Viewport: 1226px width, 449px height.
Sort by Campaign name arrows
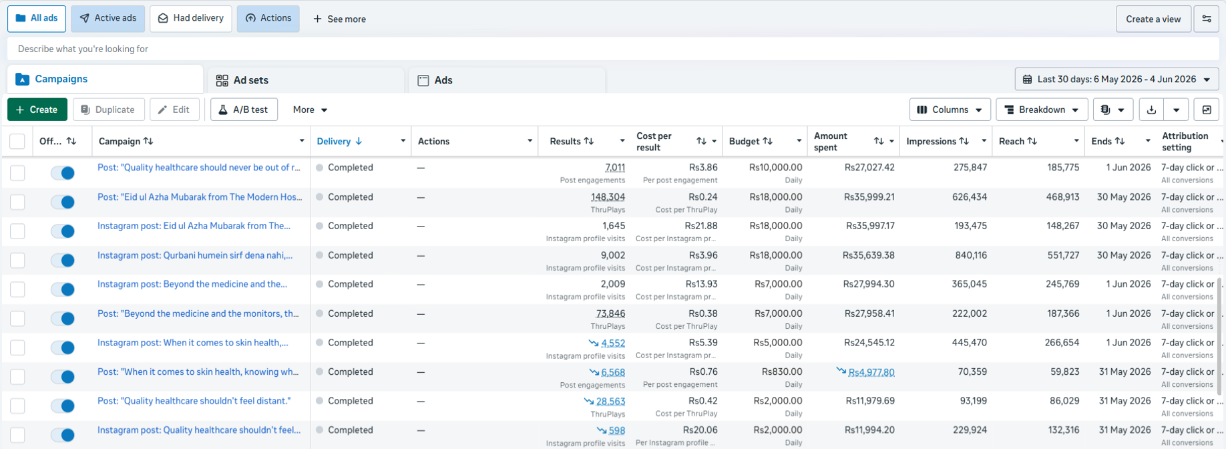click(x=148, y=141)
